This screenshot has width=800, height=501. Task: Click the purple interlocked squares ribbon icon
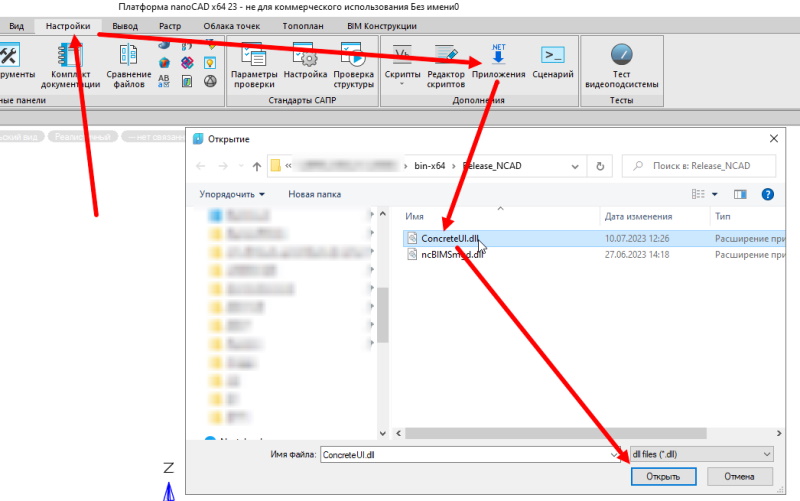click(x=187, y=62)
